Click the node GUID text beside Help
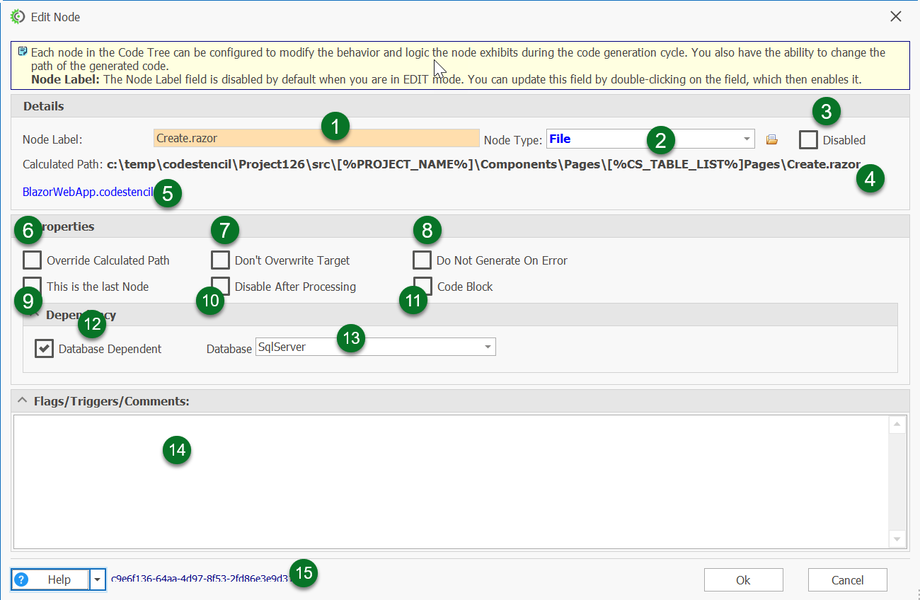The width and height of the screenshot is (920, 600). pos(201,579)
